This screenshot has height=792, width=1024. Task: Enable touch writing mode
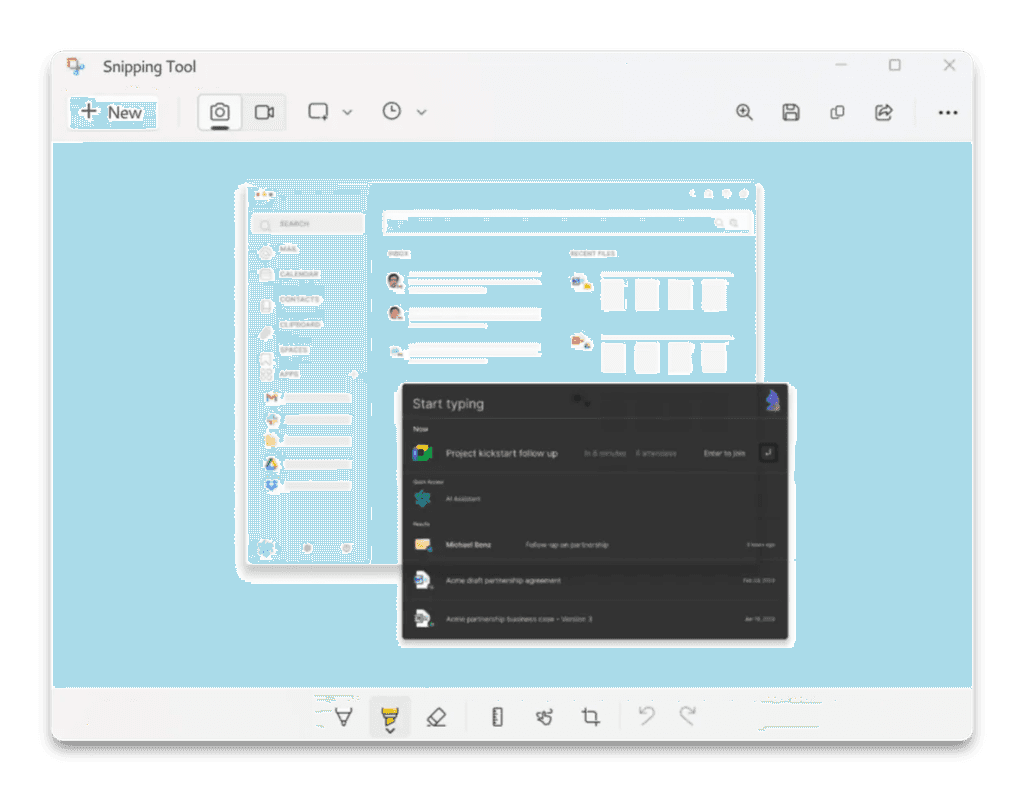click(x=544, y=716)
